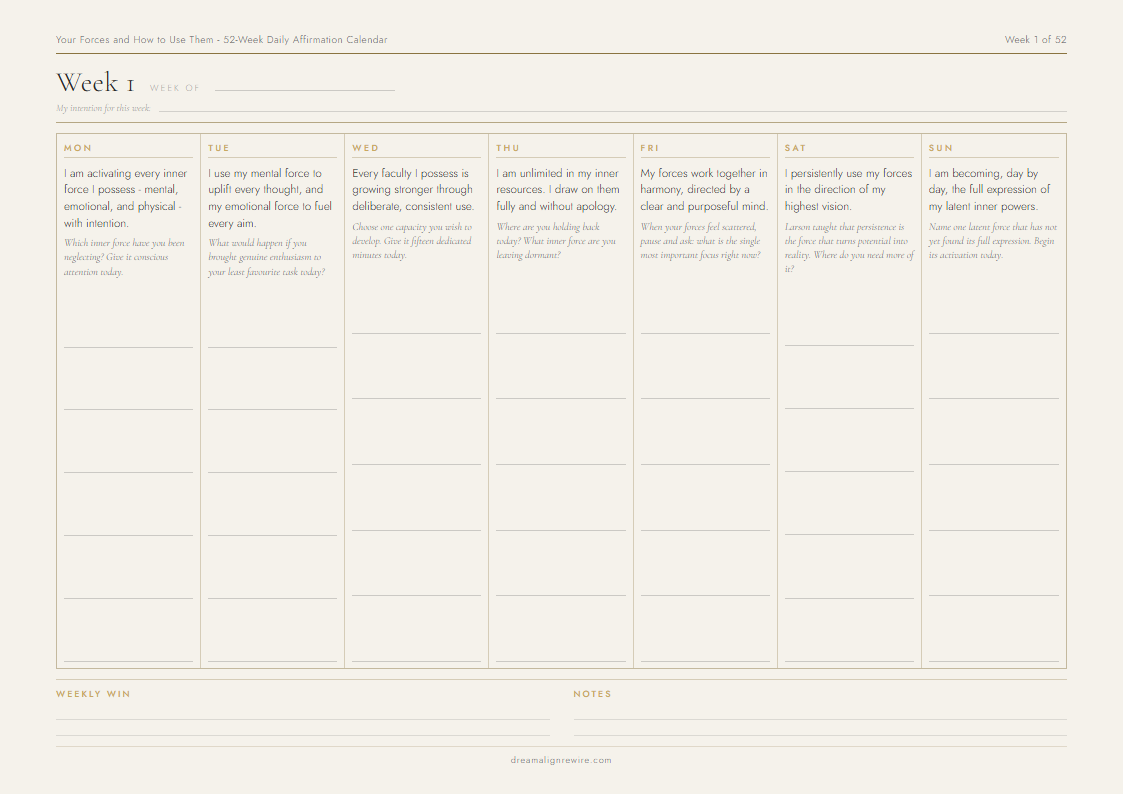This screenshot has height=794, width=1123.
Task: Click the calendar title header text
Action: click(x=221, y=39)
